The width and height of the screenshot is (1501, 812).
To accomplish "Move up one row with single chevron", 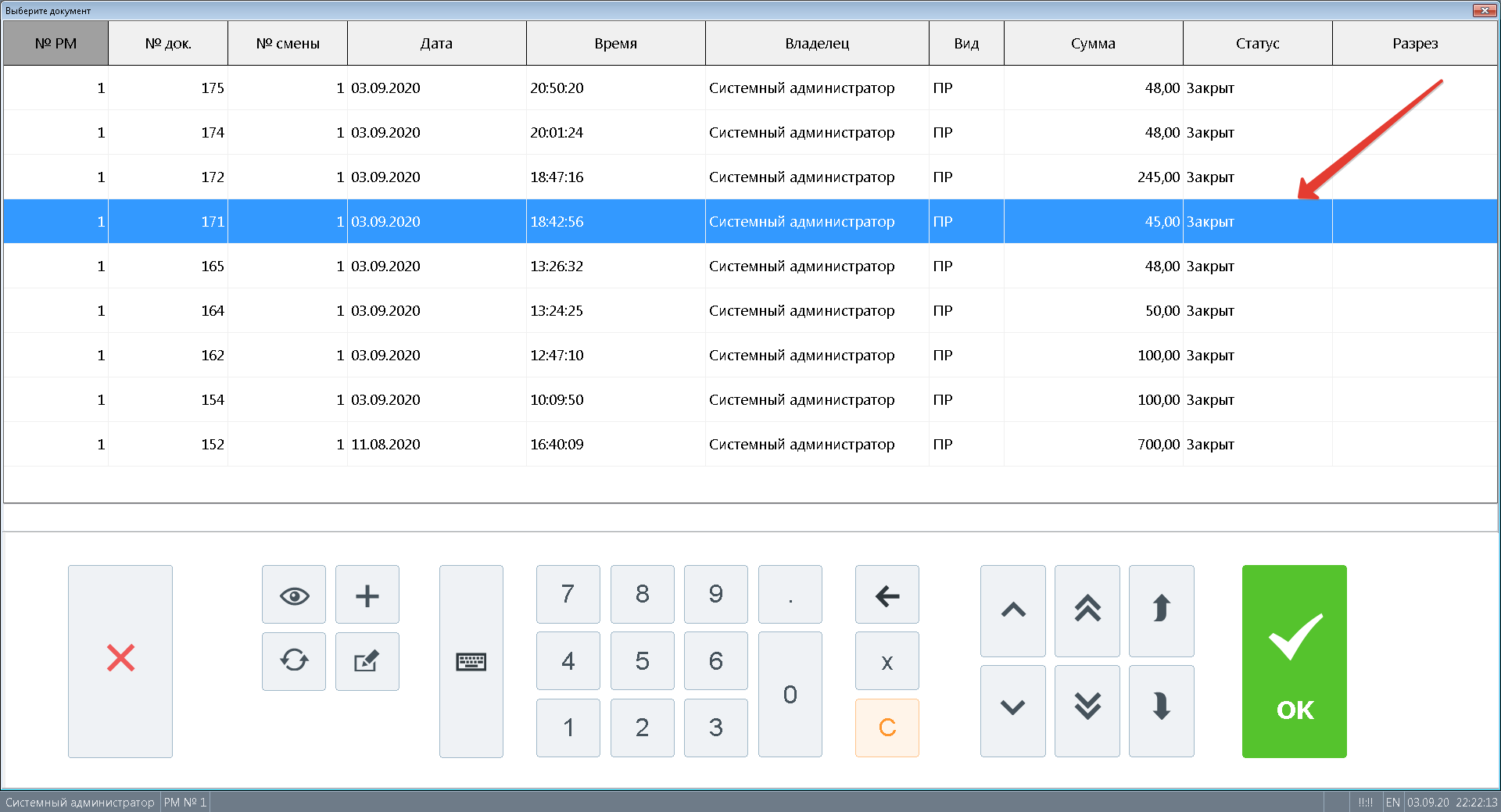I will point(1013,610).
